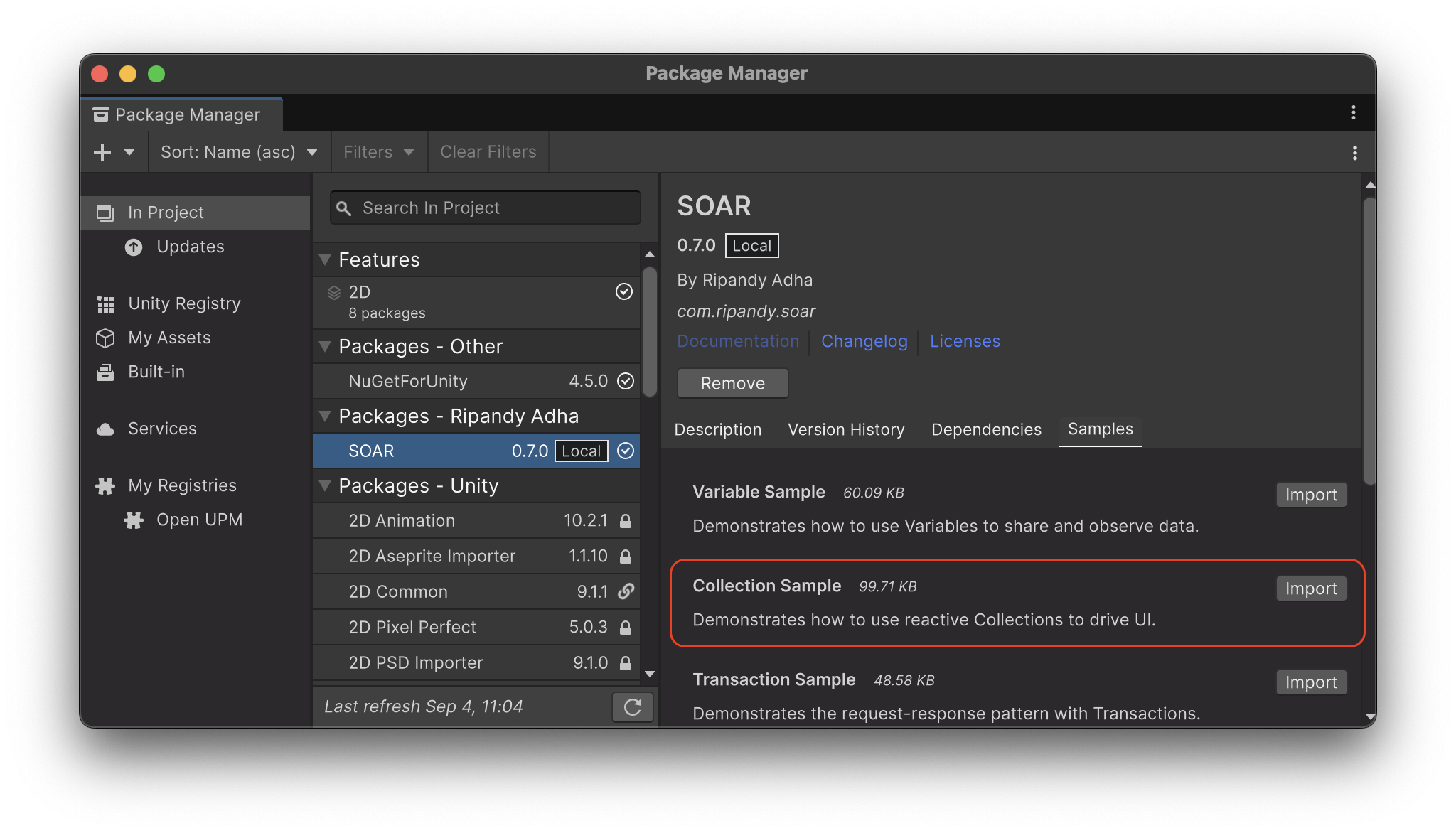Click the link icon next to 2D Common
1456x833 pixels.
coord(625,591)
